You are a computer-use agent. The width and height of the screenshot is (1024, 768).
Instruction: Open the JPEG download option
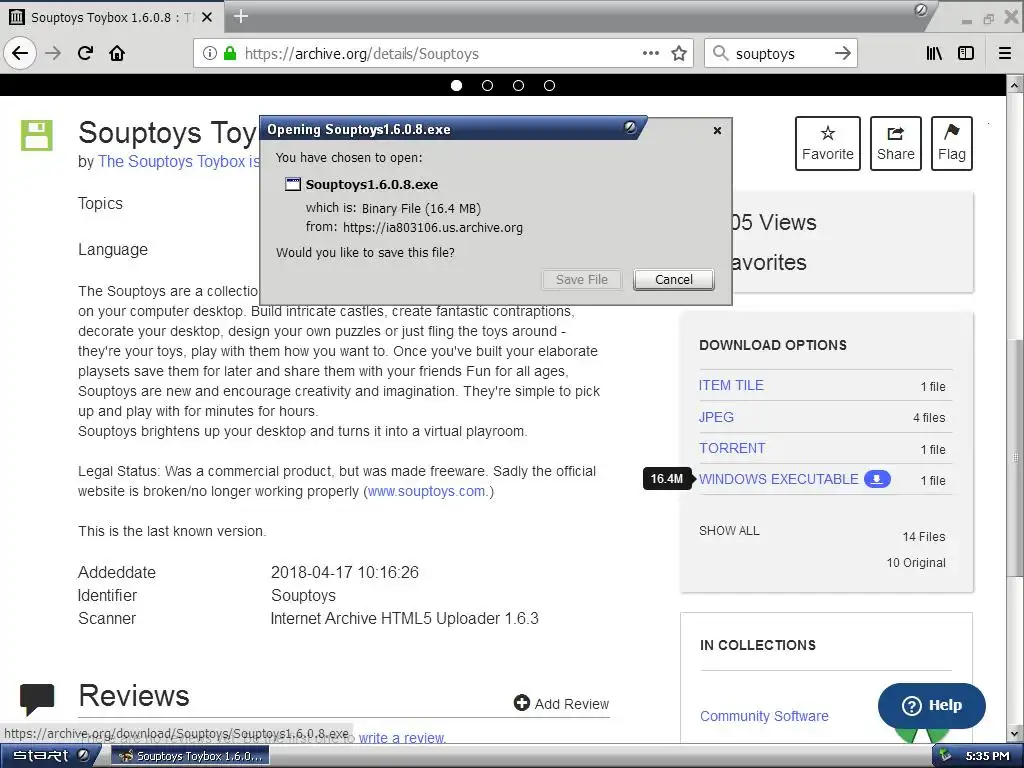pos(716,417)
